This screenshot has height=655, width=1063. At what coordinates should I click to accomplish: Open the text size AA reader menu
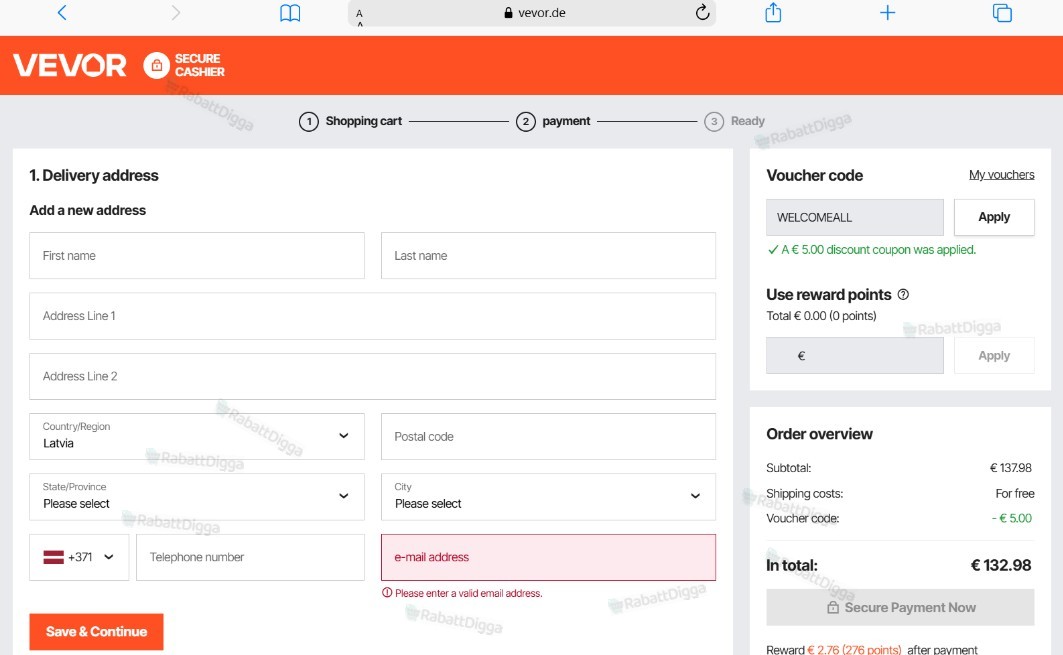[x=359, y=14]
